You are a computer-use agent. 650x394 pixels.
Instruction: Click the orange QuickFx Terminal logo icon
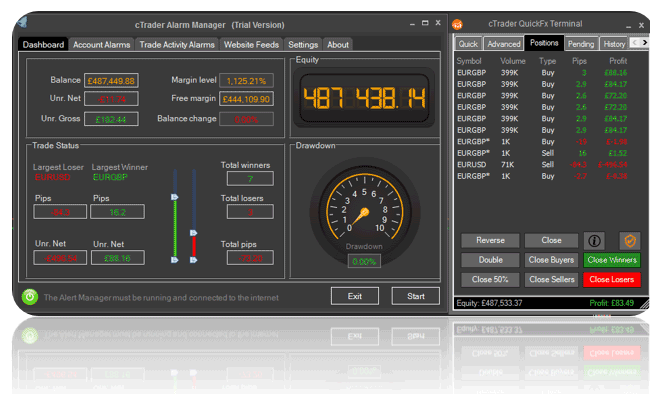pyautogui.click(x=457, y=25)
